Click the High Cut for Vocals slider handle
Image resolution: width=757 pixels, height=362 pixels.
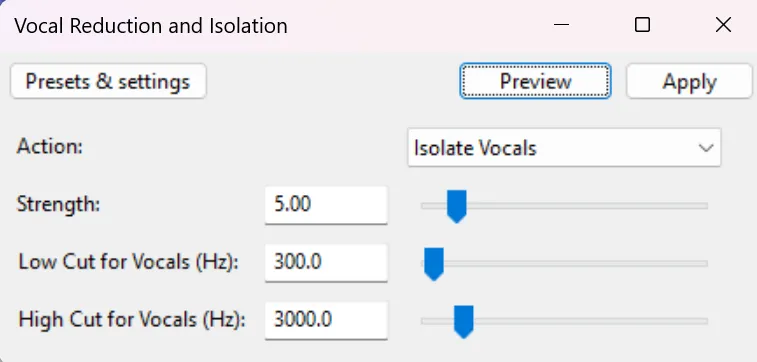click(463, 321)
